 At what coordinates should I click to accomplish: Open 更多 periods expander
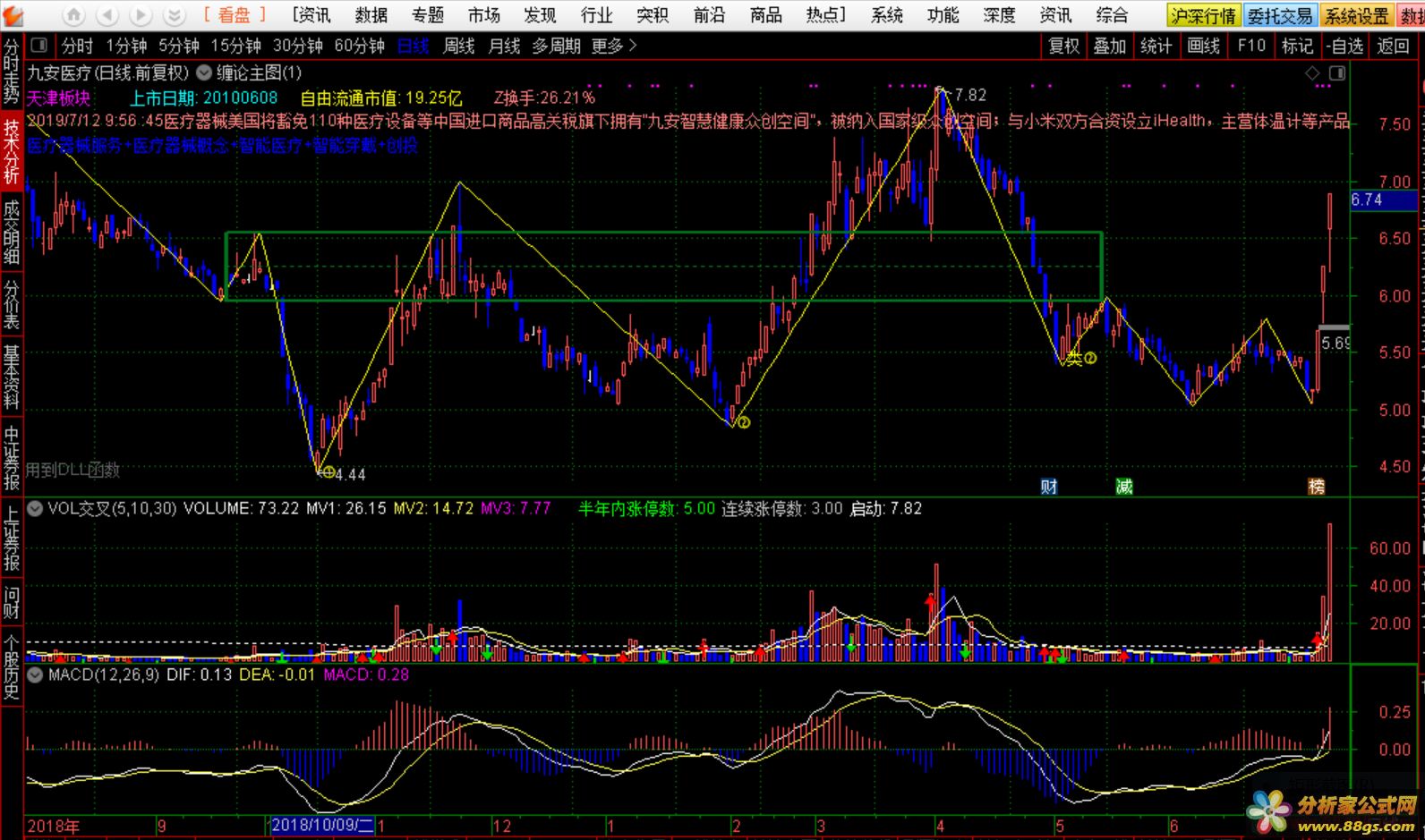(x=614, y=46)
